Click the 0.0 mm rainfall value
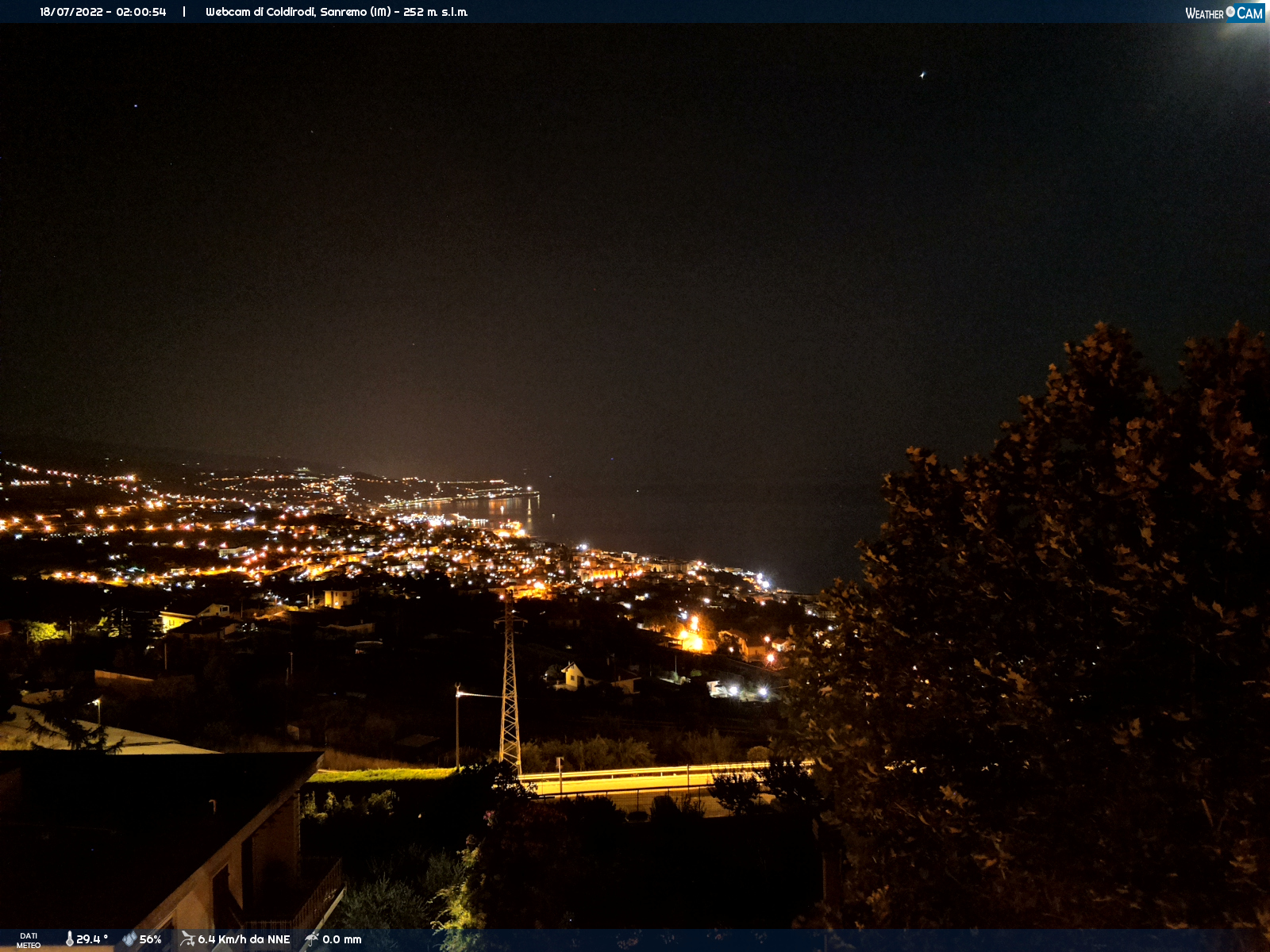The height and width of the screenshot is (952, 1270). [341, 939]
